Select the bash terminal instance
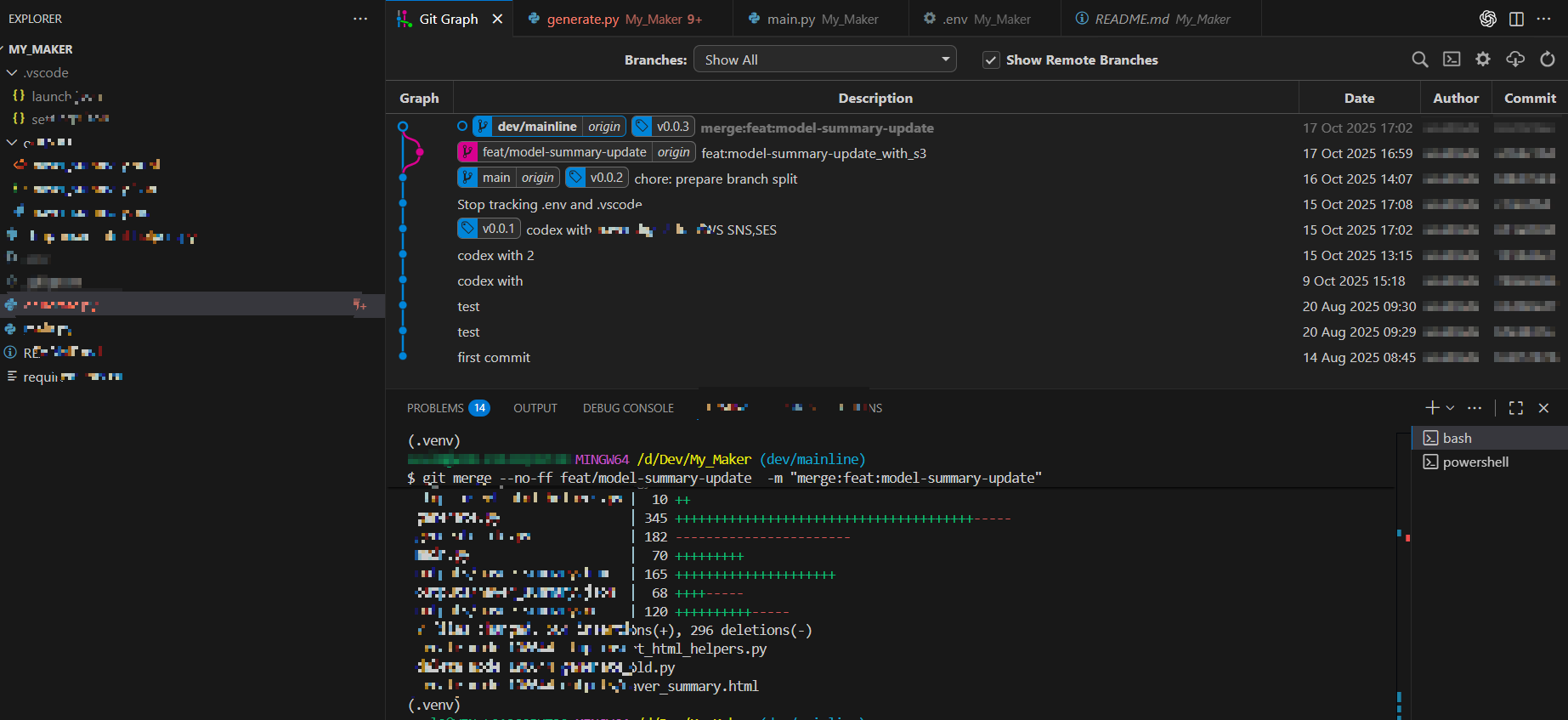 point(1490,438)
